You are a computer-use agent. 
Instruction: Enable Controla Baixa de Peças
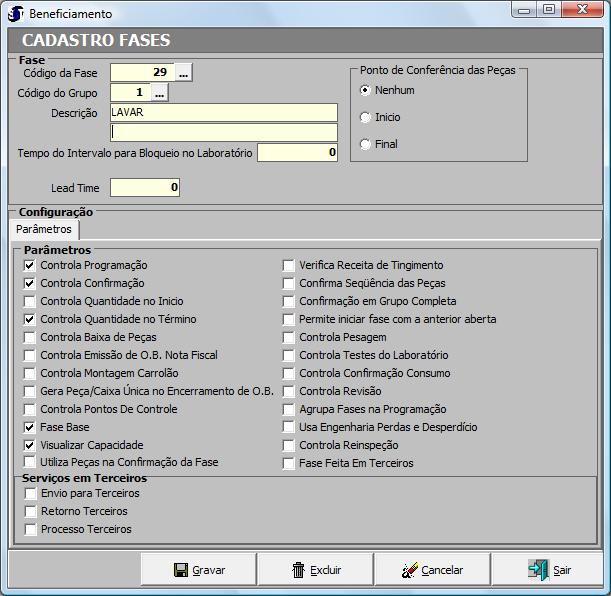(x=30, y=338)
